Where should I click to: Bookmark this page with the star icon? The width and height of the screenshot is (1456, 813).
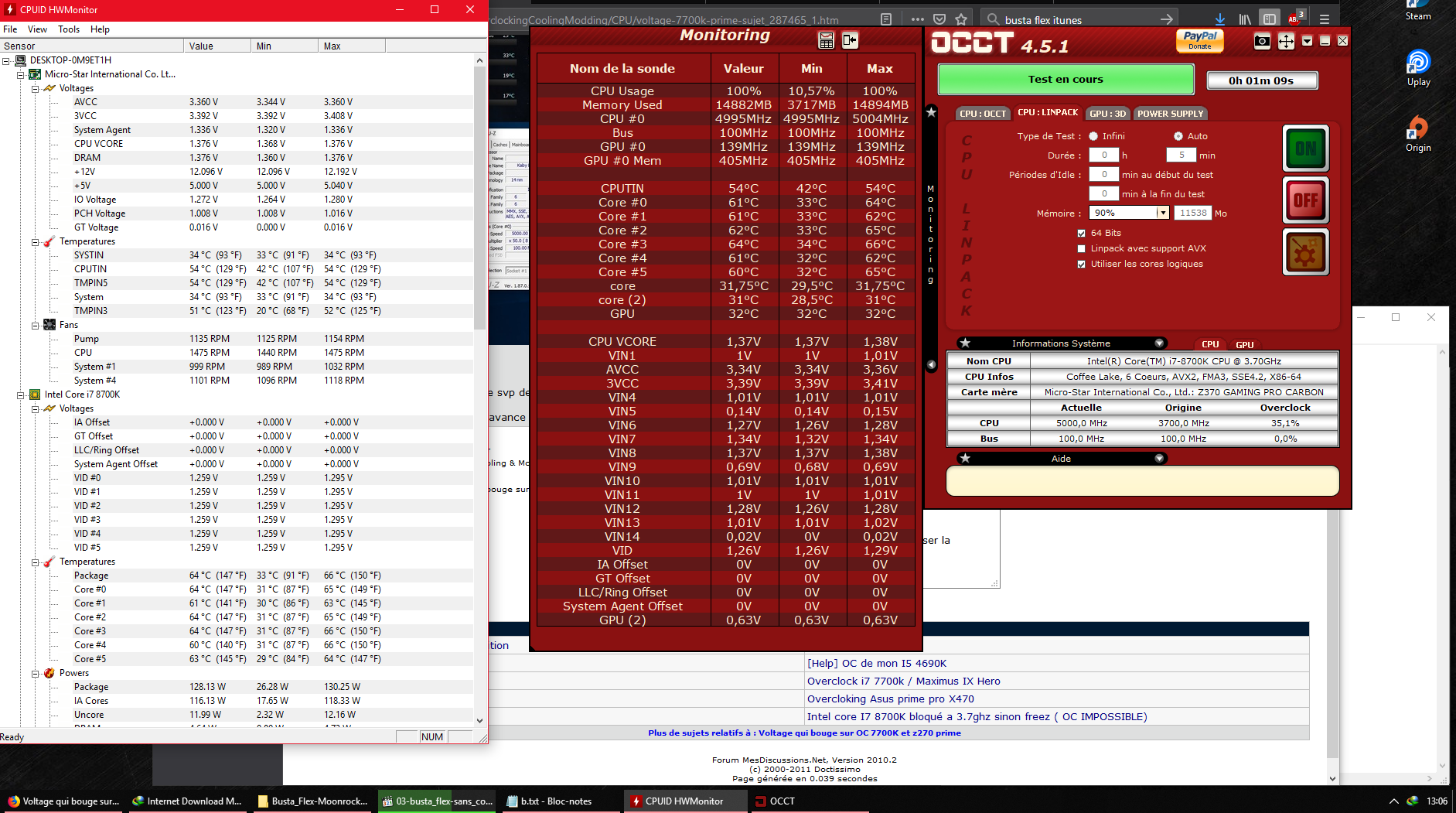pyautogui.click(x=961, y=19)
